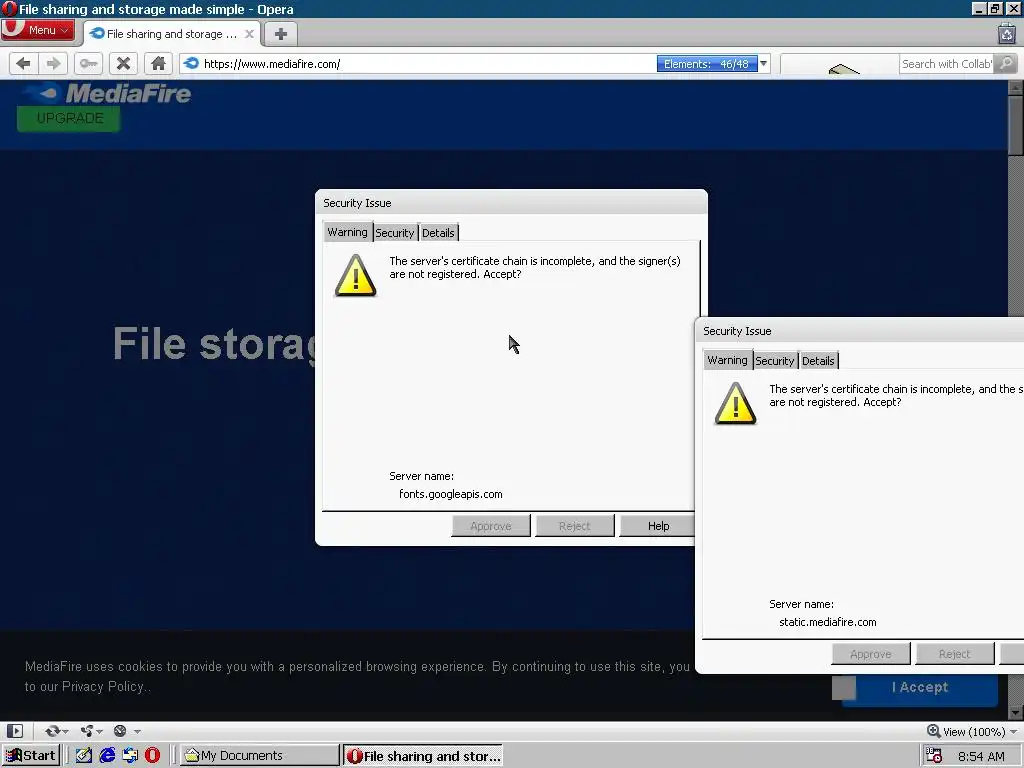Image resolution: width=1024 pixels, height=768 pixels.
Task: Select Details tab in static.mediafire.com dialog
Action: pyautogui.click(x=818, y=361)
